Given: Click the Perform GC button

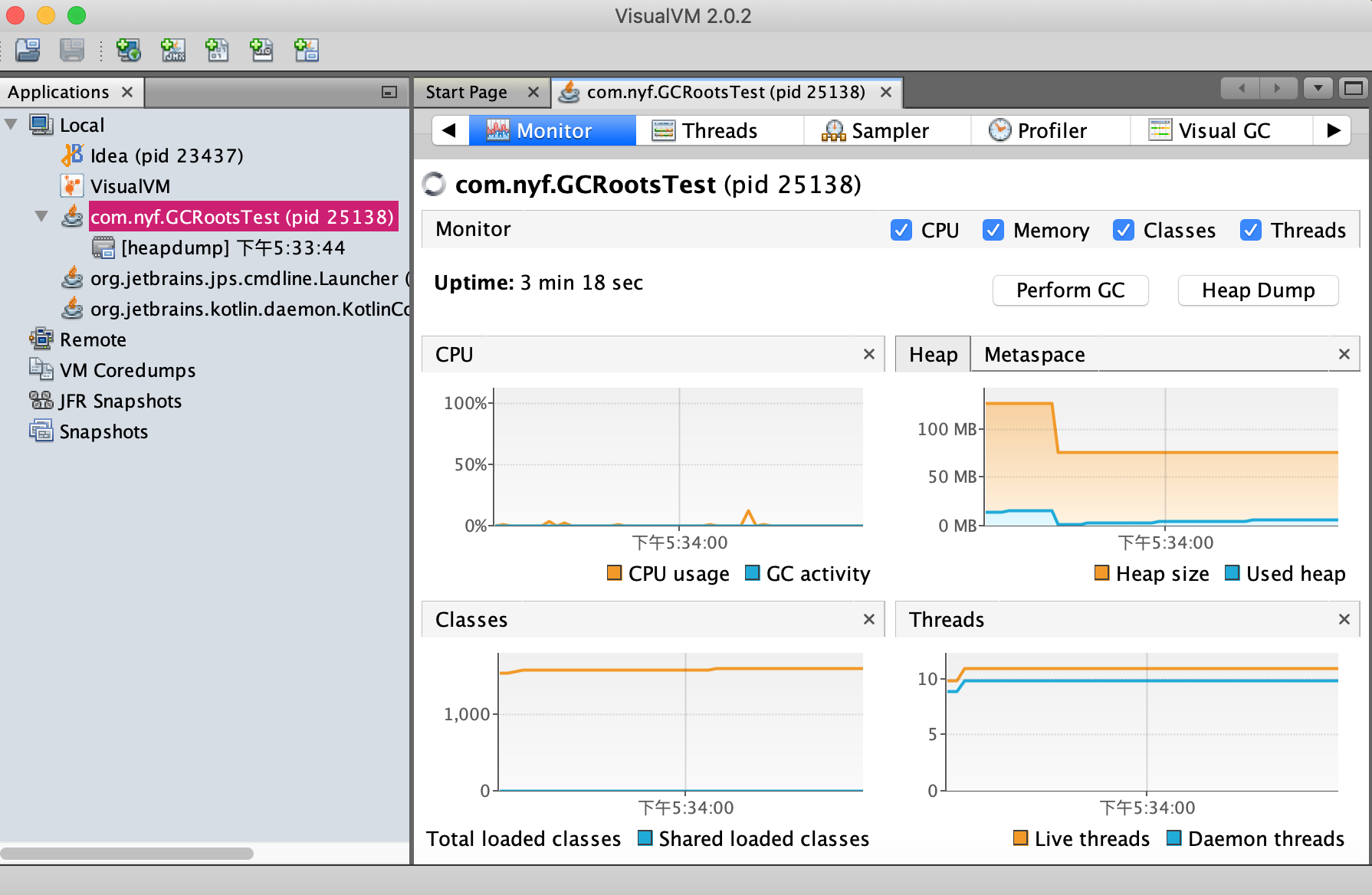Looking at the screenshot, I should coord(1070,290).
